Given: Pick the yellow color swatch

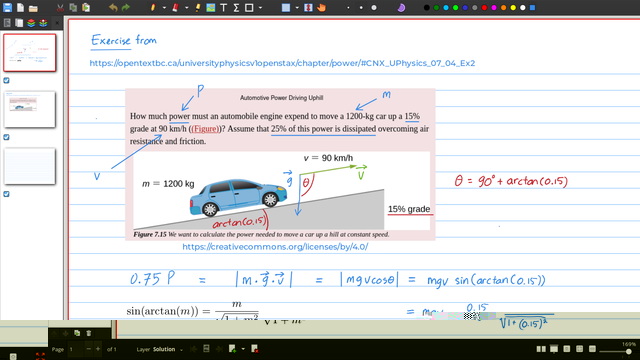Looking at the screenshot, I should [513, 8].
